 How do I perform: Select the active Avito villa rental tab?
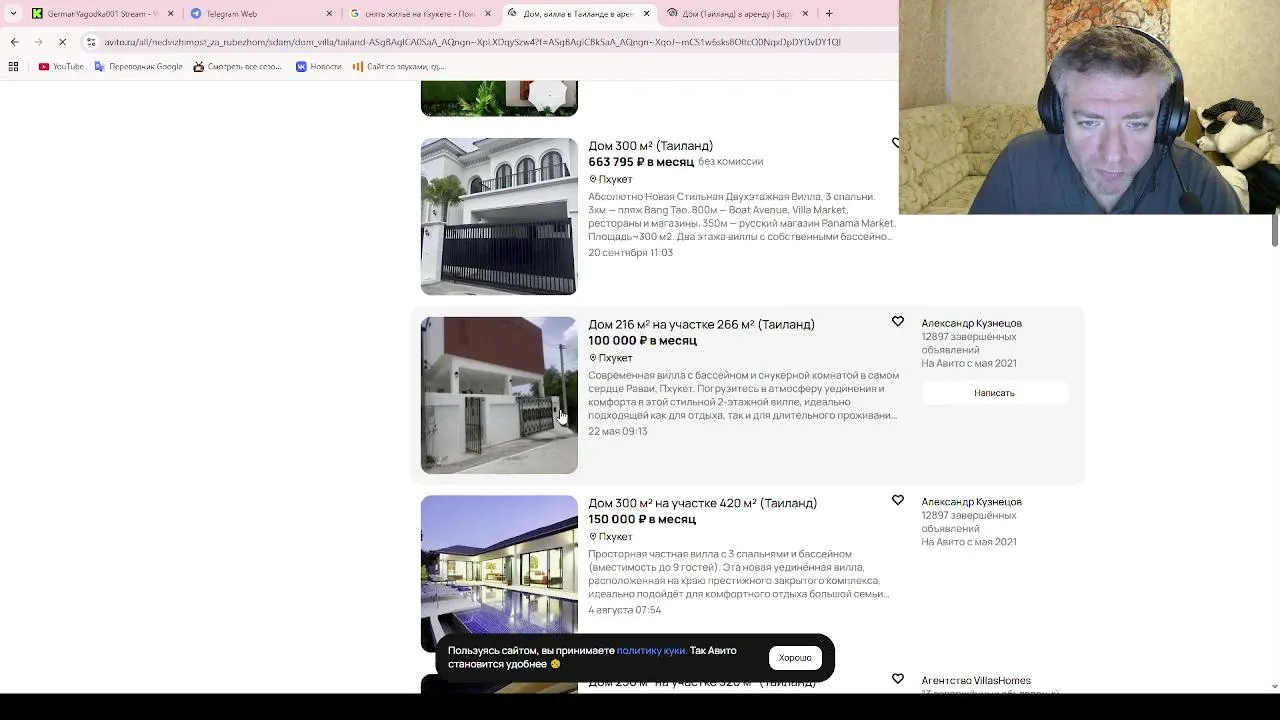pos(578,14)
